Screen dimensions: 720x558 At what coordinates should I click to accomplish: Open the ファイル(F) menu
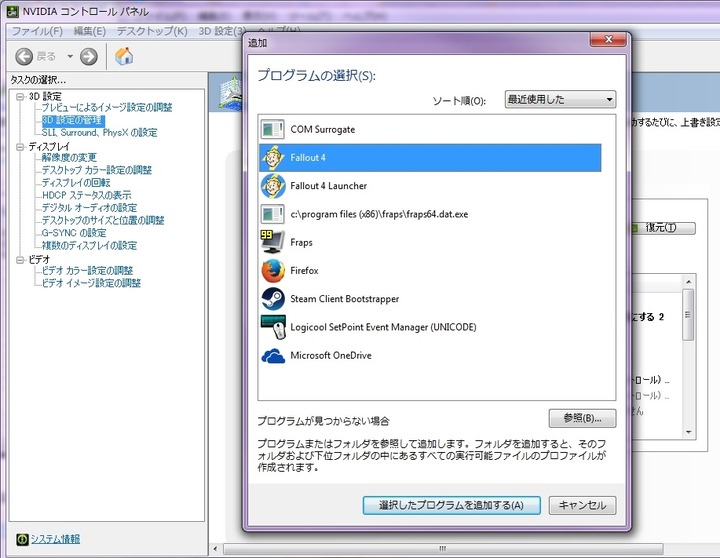(37, 31)
